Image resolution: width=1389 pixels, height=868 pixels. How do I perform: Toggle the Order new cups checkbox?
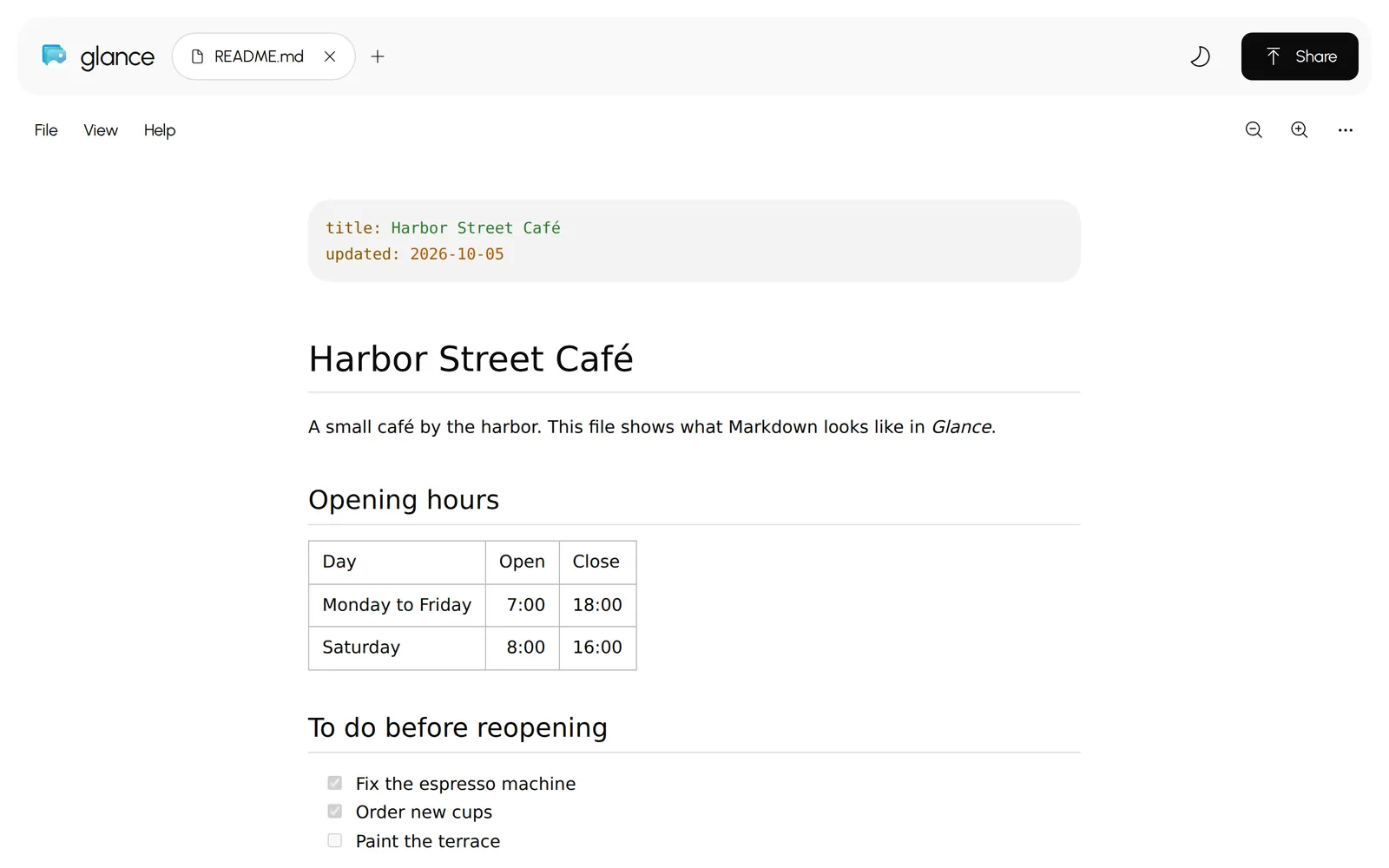(334, 812)
